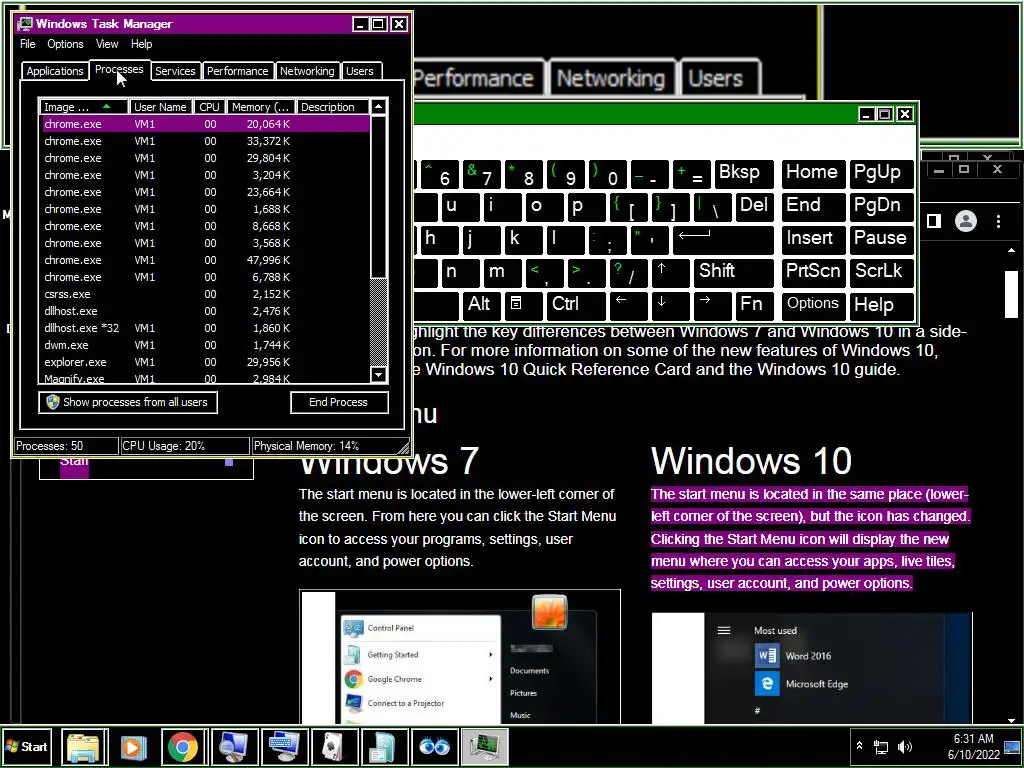This screenshot has width=1024, height=768.
Task: Open the View menu in Task Manager
Action: coord(107,44)
